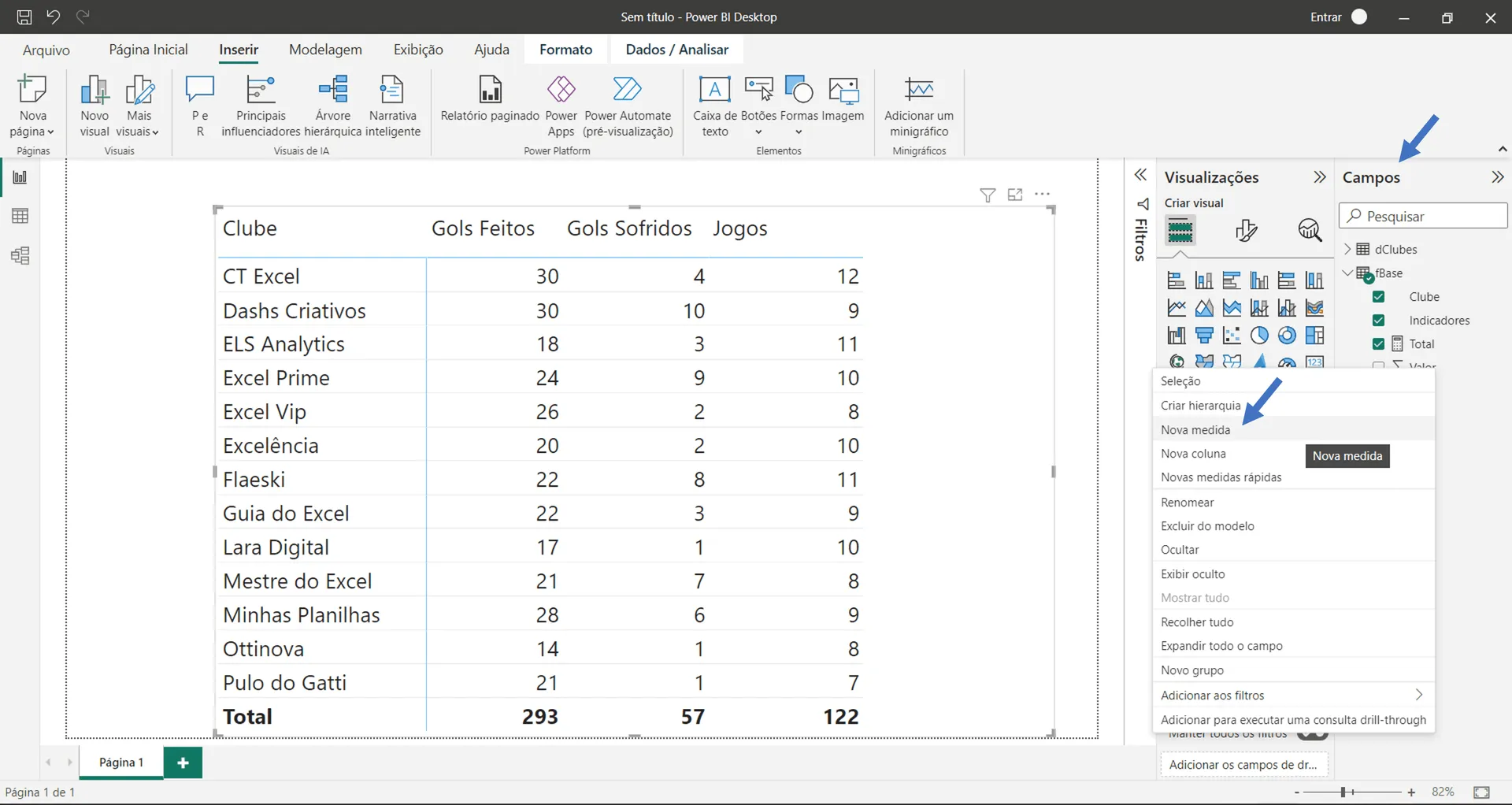Screen dimensions: 1512x805
Task: Choose scatter chart visualization
Action: tap(1232, 335)
